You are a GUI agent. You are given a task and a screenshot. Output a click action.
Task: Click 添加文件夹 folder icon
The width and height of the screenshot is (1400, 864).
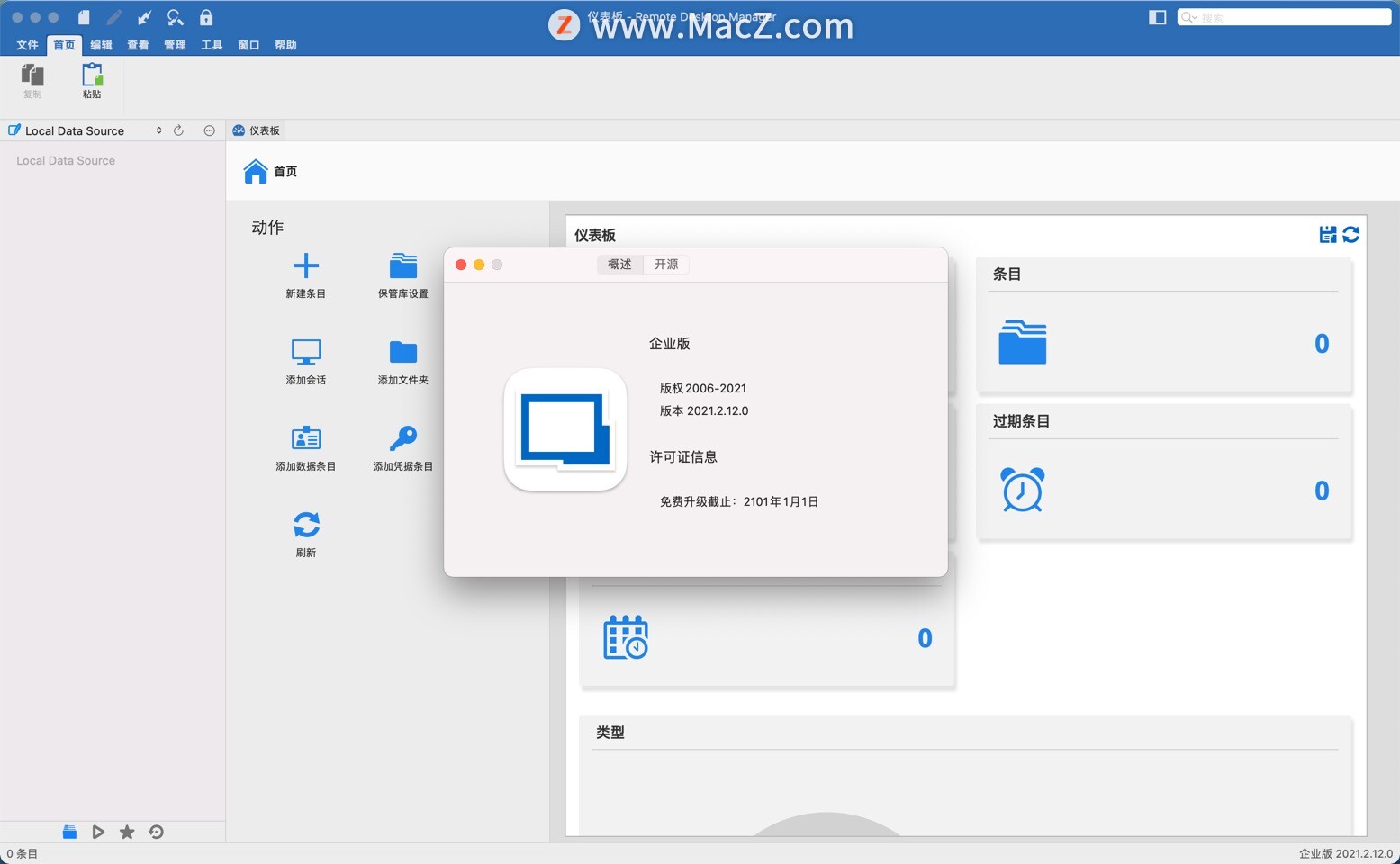(x=403, y=352)
